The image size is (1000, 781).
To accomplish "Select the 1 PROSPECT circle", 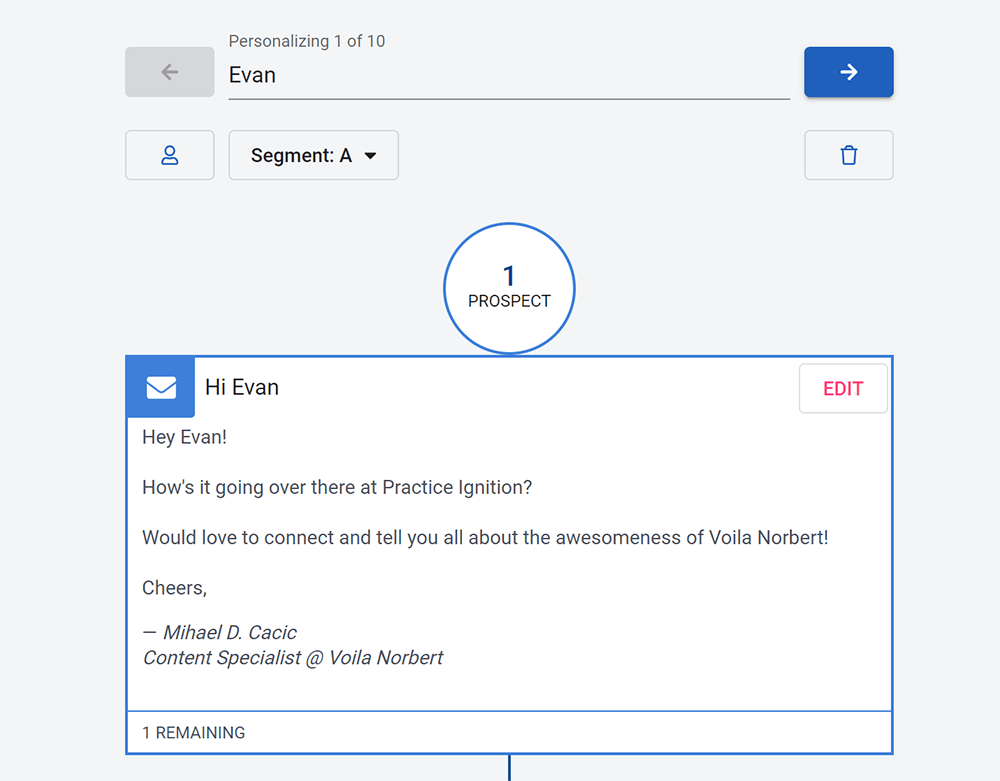I will 509,288.
